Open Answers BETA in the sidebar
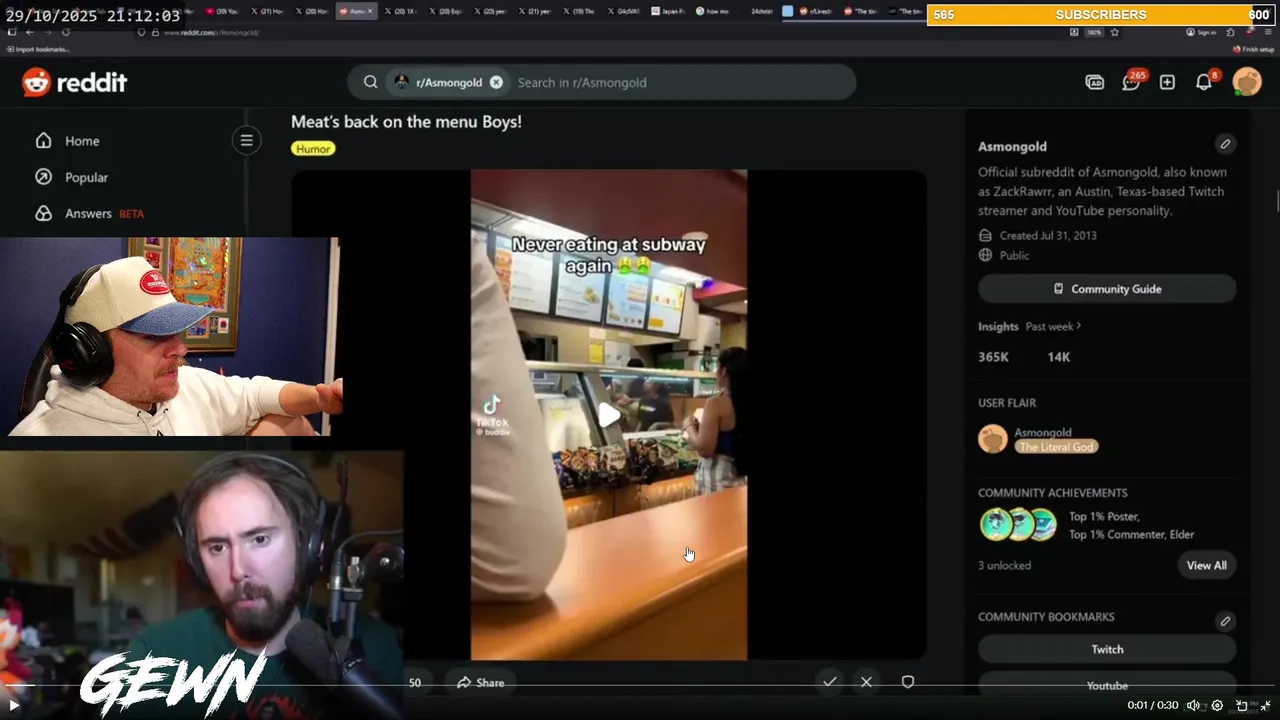 pos(104,213)
